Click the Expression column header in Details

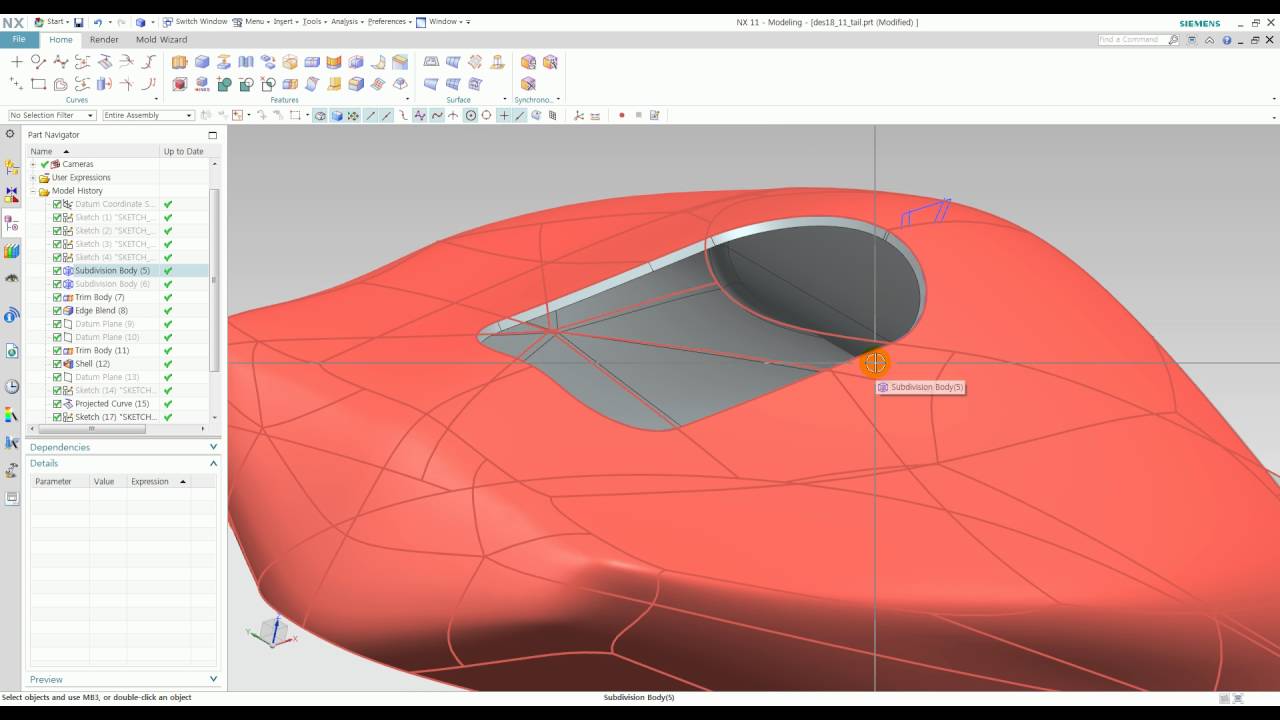(158, 482)
